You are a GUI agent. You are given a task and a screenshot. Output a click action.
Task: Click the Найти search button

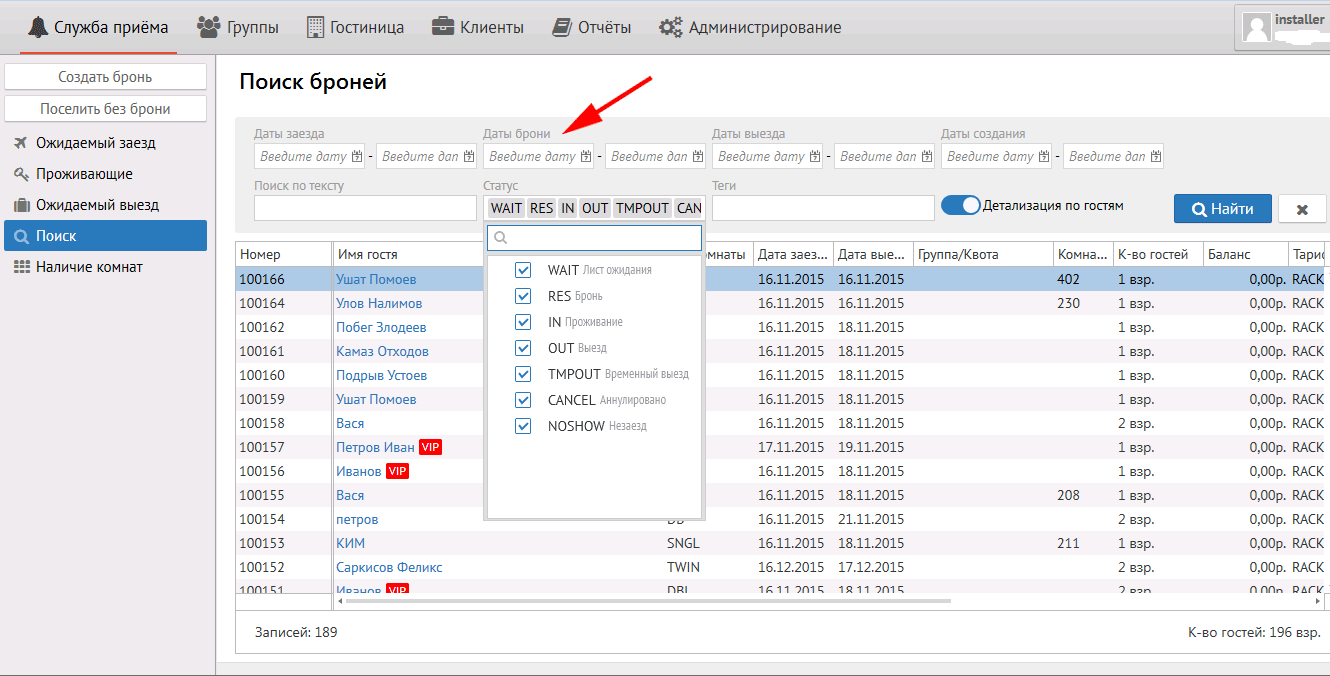pos(1222,209)
